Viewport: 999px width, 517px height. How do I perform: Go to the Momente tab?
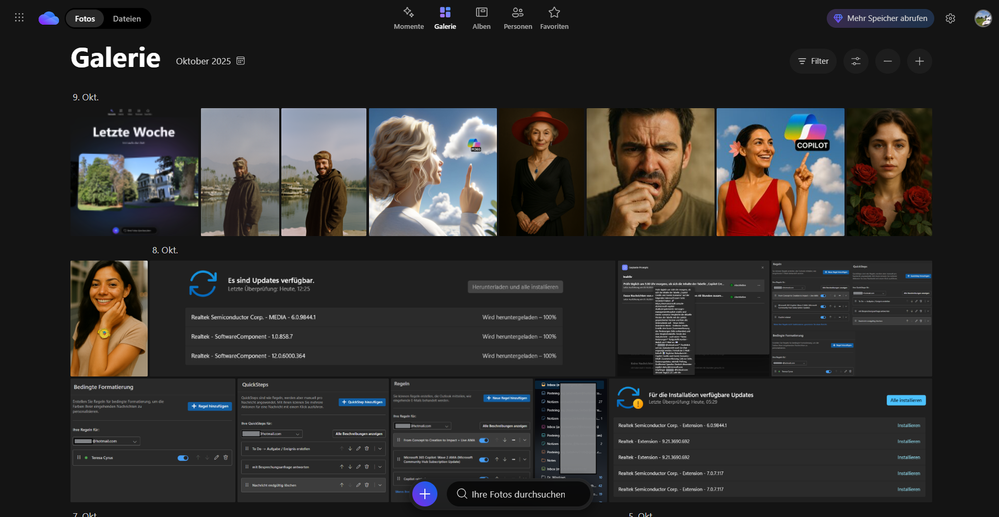pyautogui.click(x=408, y=18)
